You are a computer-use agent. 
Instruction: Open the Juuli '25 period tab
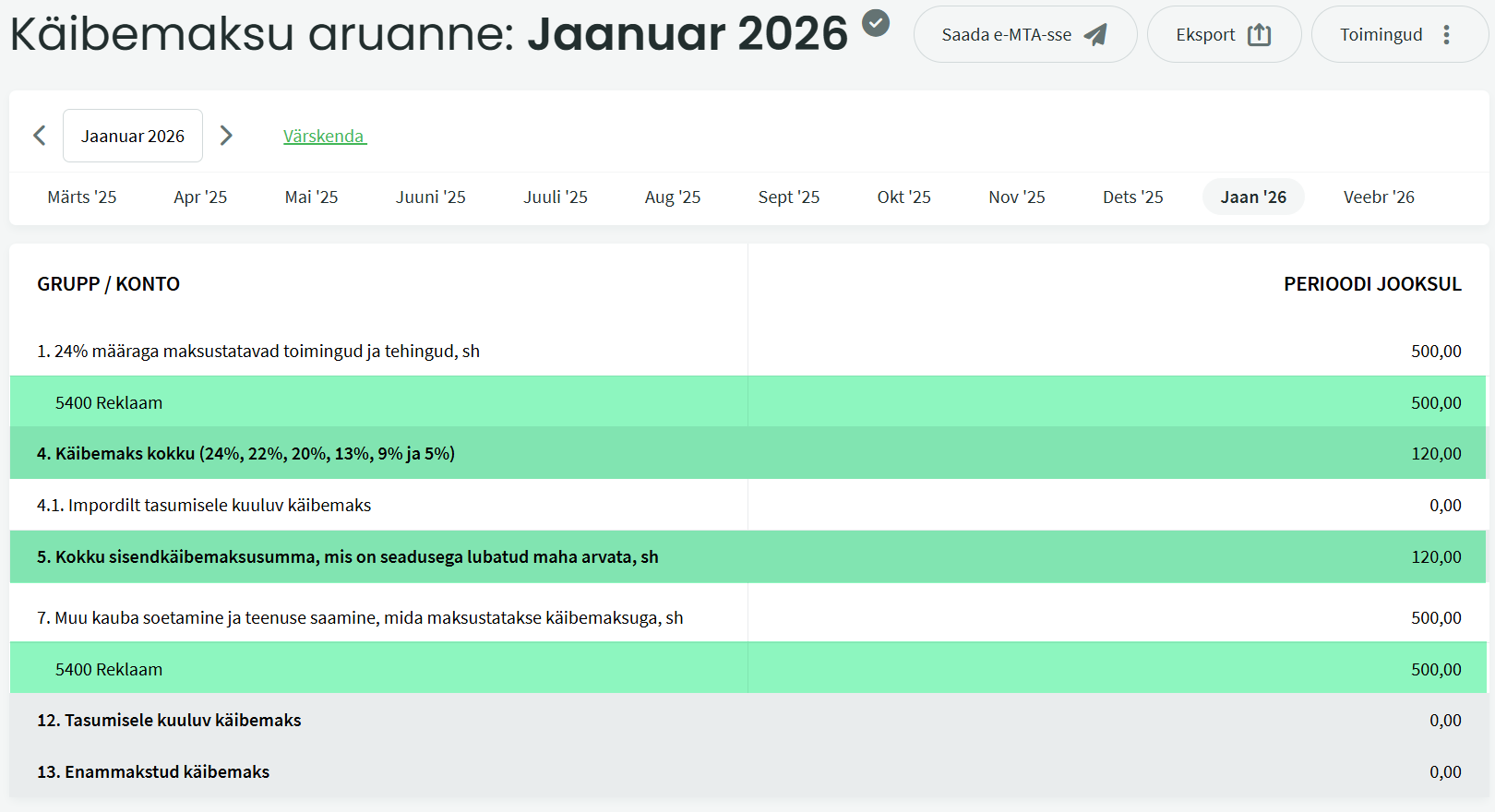point(556,197)
